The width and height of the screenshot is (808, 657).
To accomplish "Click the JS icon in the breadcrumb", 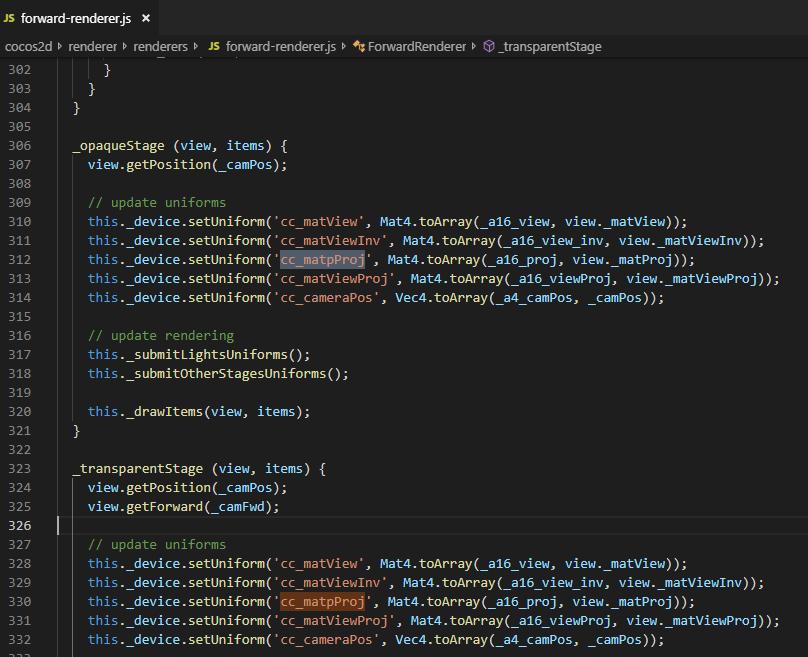I will (214, 46).
